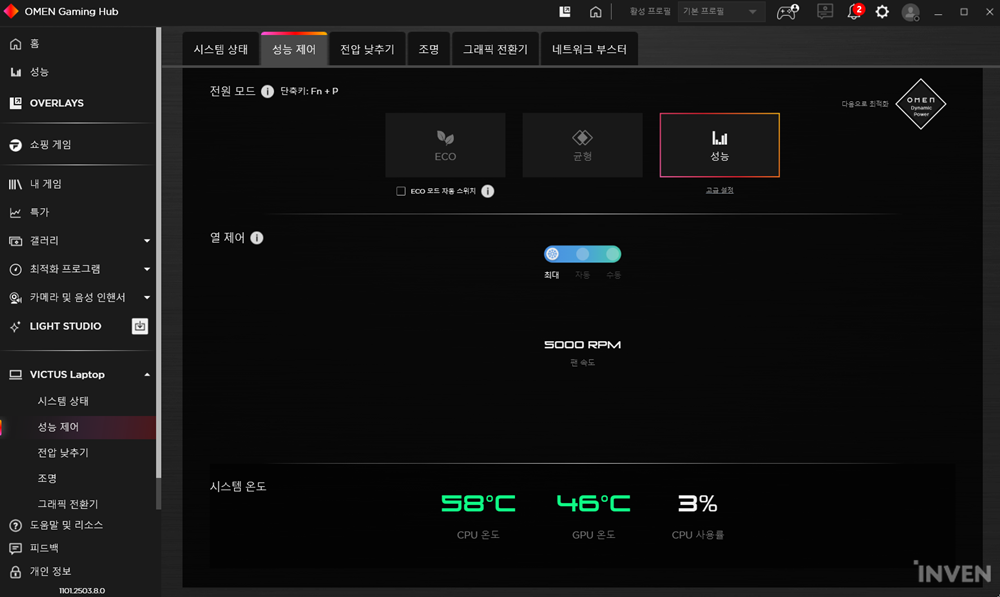
Task: Click info icon beside ECO 모드 자동 스위치
Action: pyautogui.click(x=487, y=191)
